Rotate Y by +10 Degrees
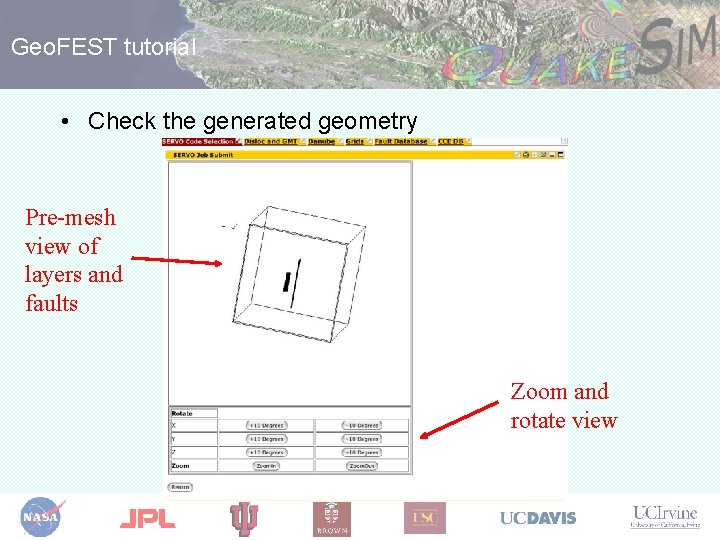 tap(267, 439)
